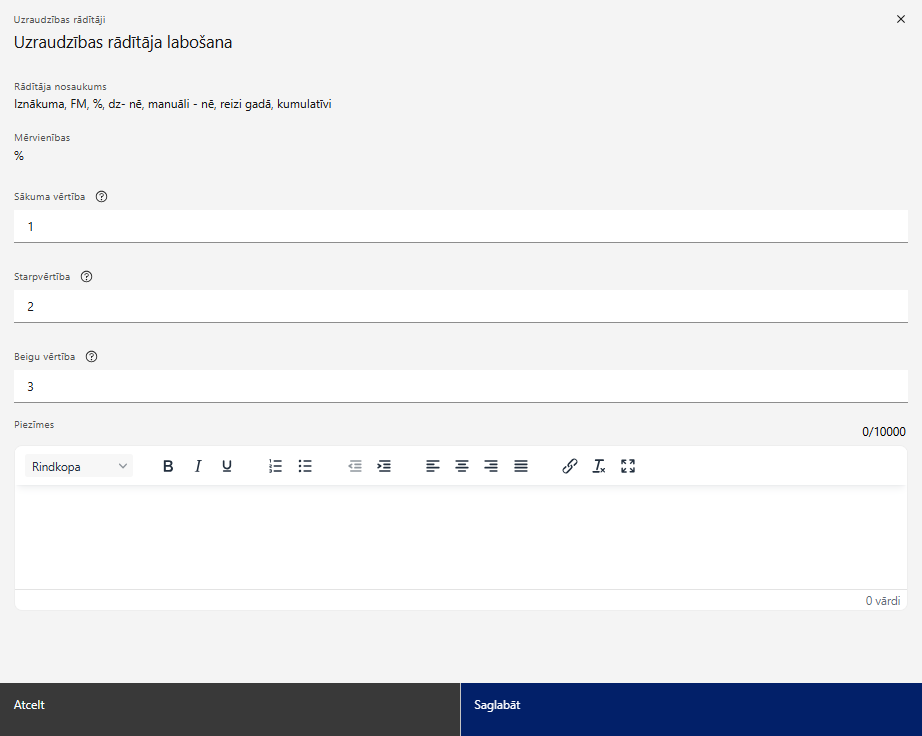The width and height of the screenshot is (922, 736).
Task: Align text to the right
Action: coord(491,466)
